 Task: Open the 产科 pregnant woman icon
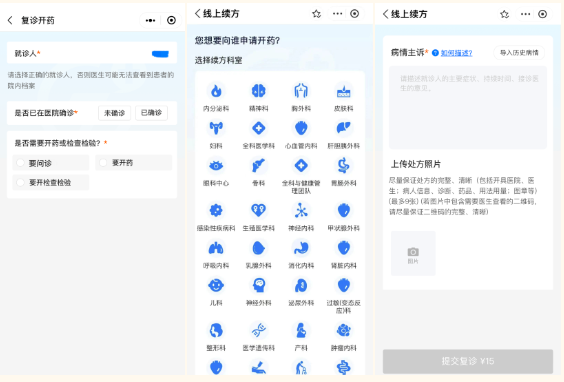click(x=301, y=331)
